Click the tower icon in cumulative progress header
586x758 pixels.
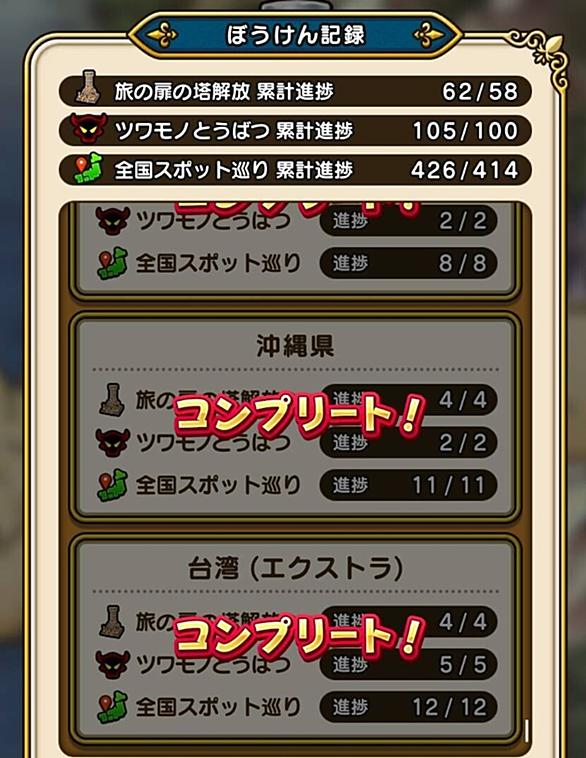(x=88, y=87)
